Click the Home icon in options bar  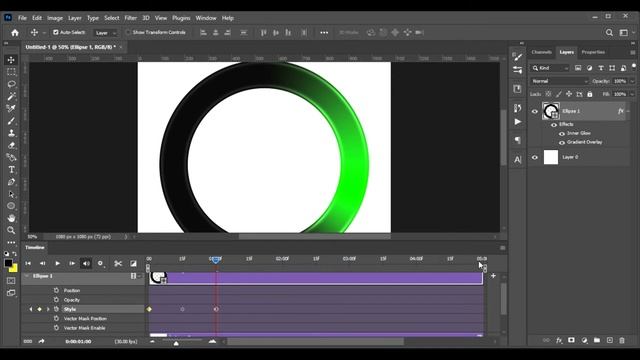point(15,33)
